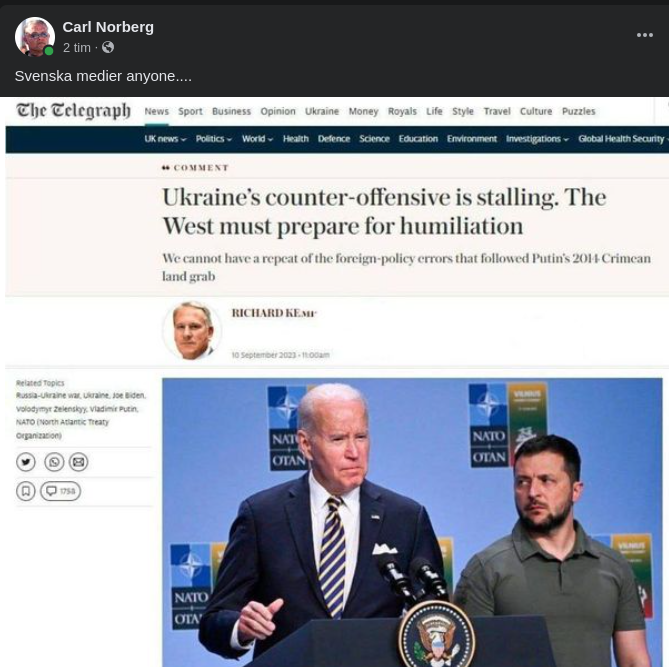Share the article via Twitter icon
669x667 pixels.
pos(26,462)
